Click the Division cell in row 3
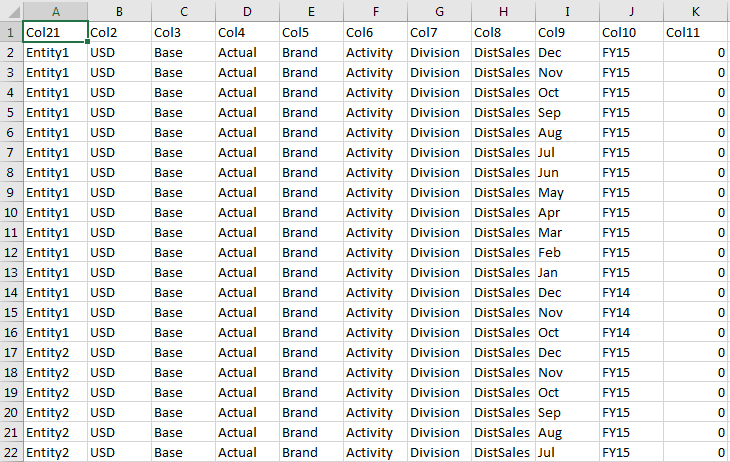The image size is (730, 462). 439,72
